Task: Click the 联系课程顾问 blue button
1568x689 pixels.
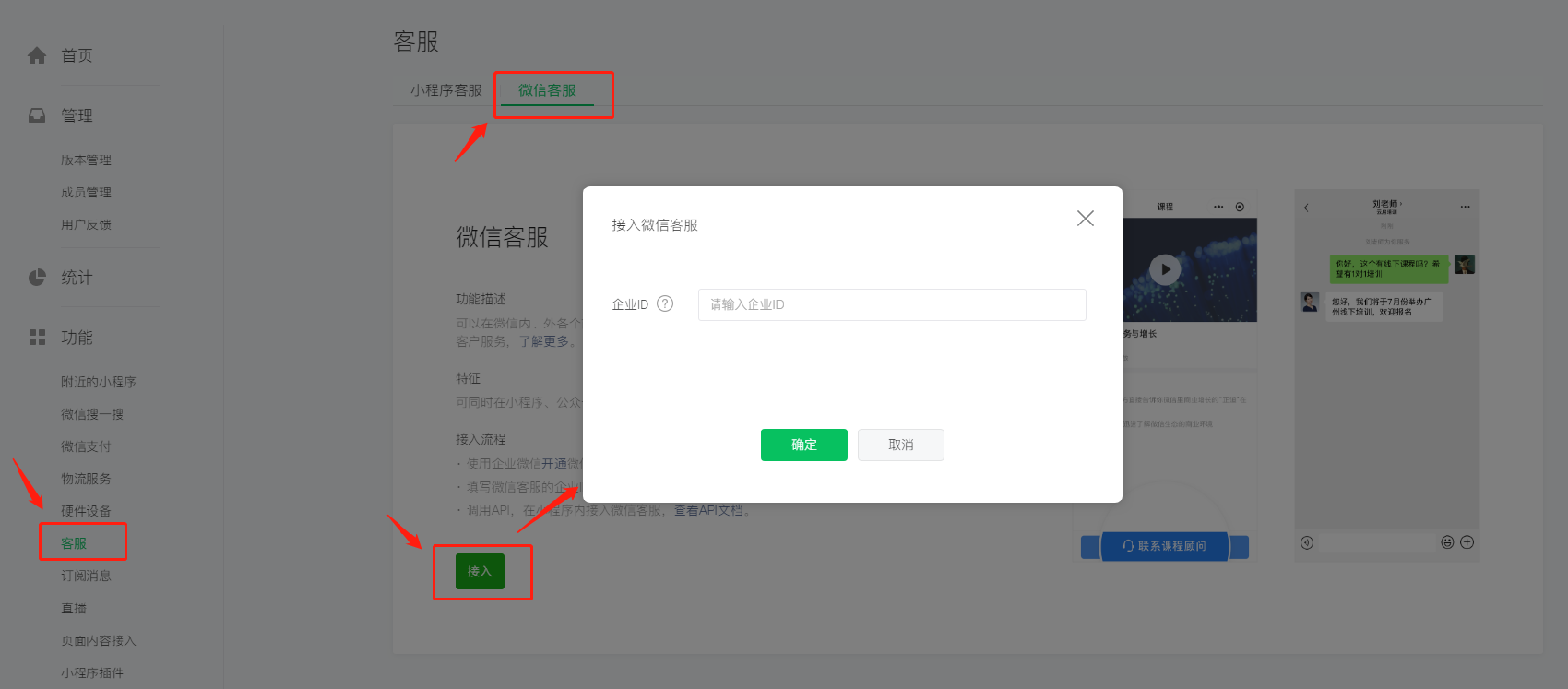Action: [x=1164, y=546]
